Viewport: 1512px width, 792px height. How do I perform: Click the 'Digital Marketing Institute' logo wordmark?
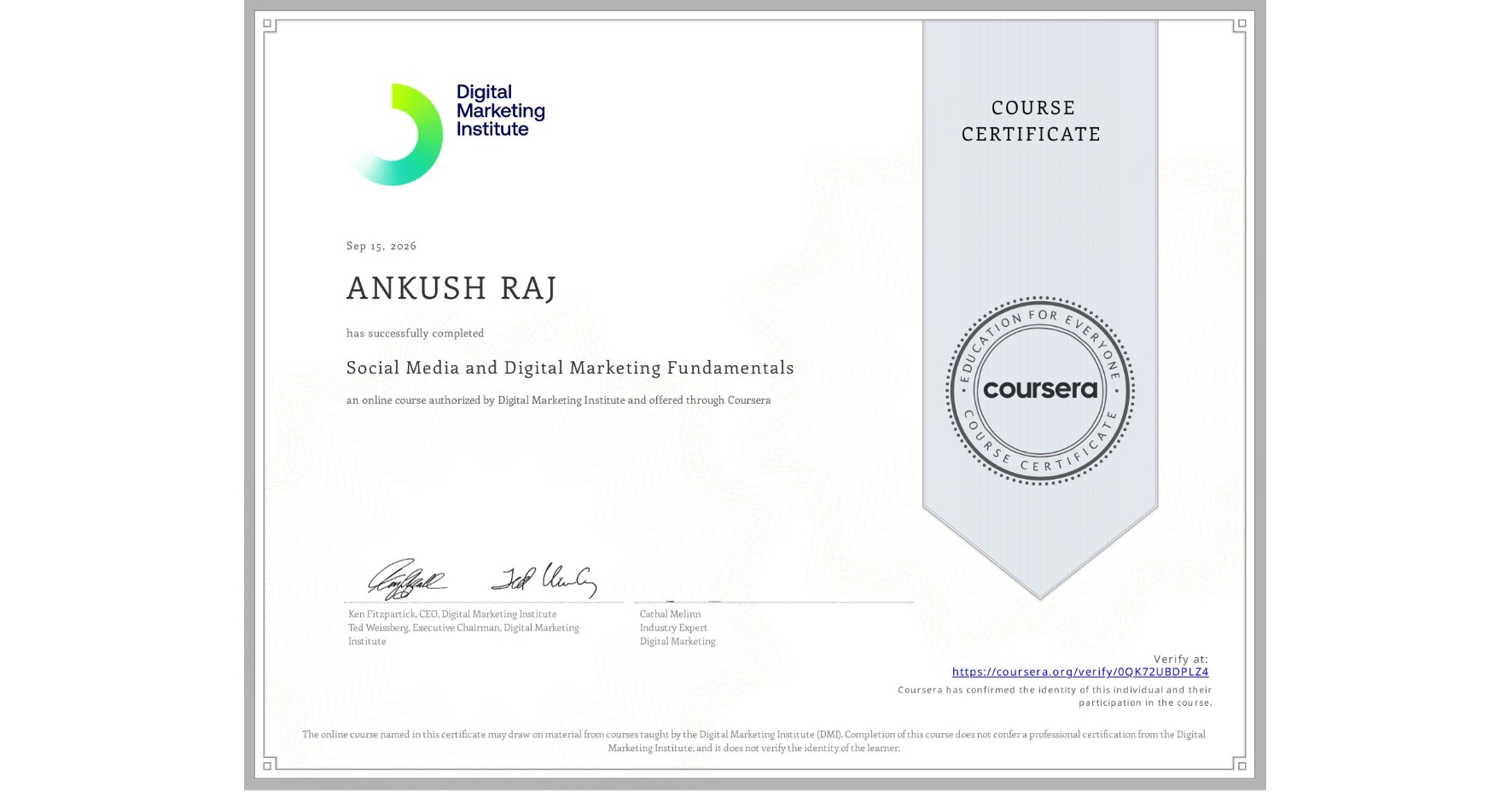500,111
